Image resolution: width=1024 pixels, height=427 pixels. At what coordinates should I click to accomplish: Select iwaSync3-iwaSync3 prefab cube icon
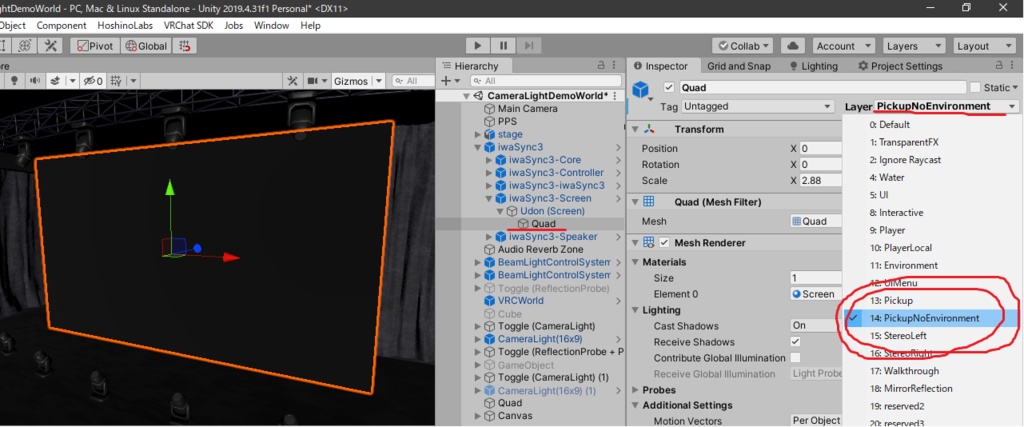click(501, 185)
